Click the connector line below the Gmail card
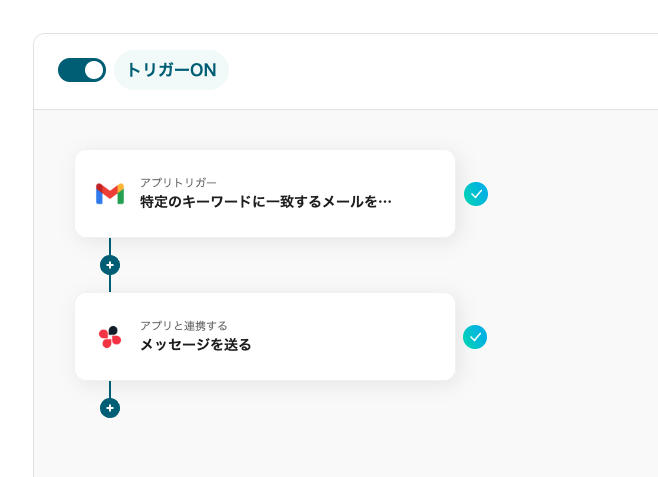Screen dimensions: 658x477 [110, 245]
